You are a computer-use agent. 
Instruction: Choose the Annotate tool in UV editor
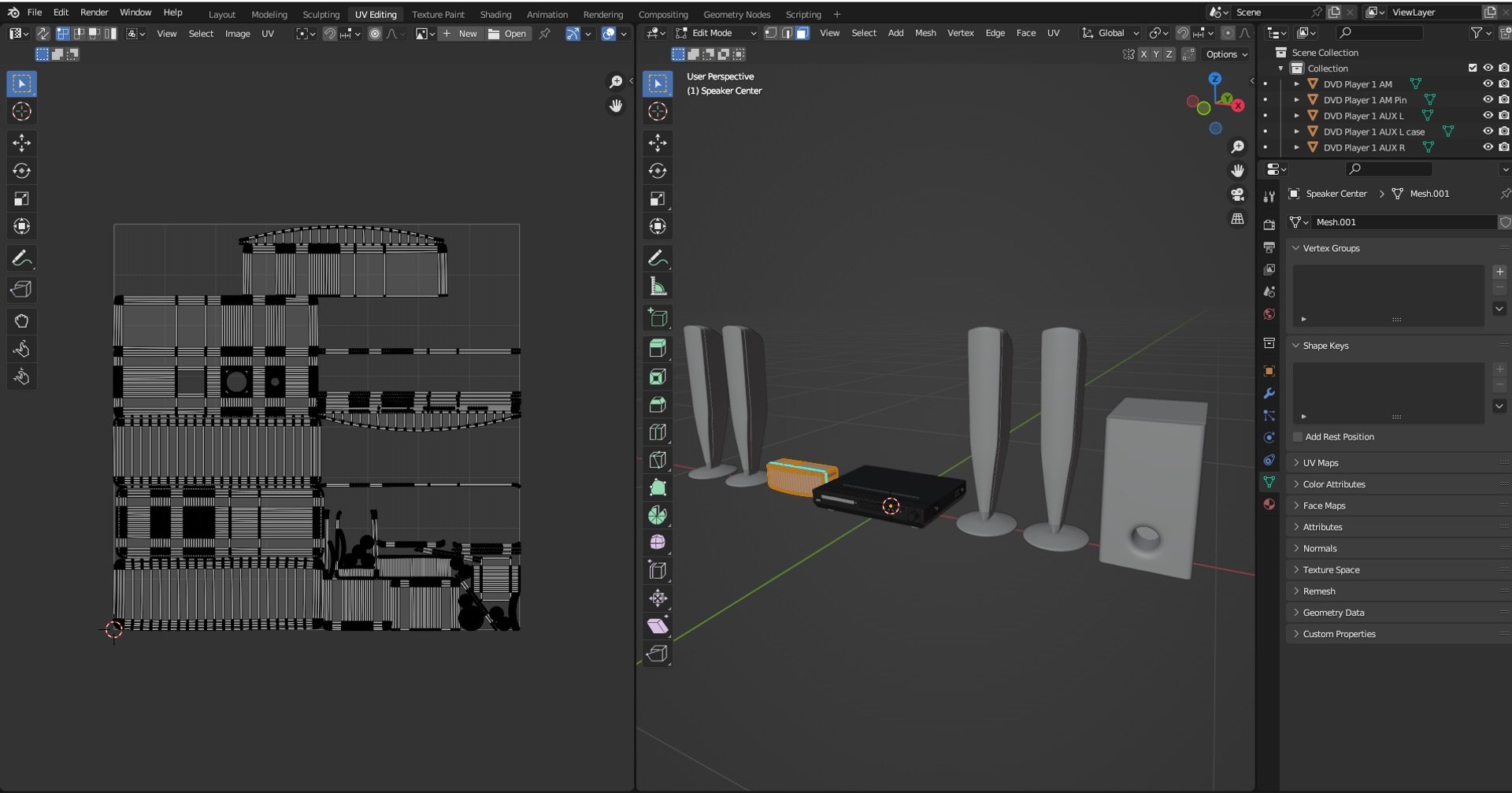(21, 258)
